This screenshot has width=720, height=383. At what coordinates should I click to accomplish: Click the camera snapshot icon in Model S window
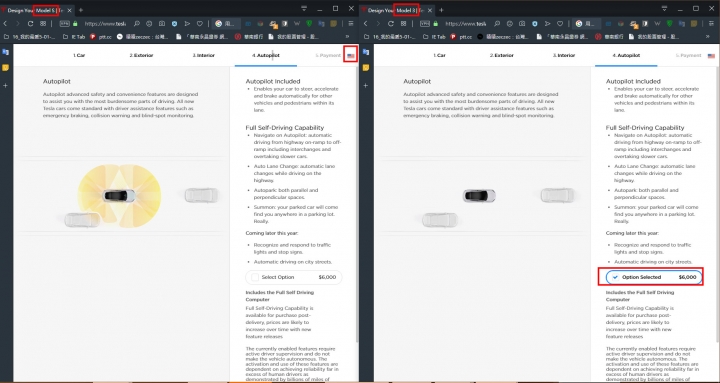click(x=162, y=23)
